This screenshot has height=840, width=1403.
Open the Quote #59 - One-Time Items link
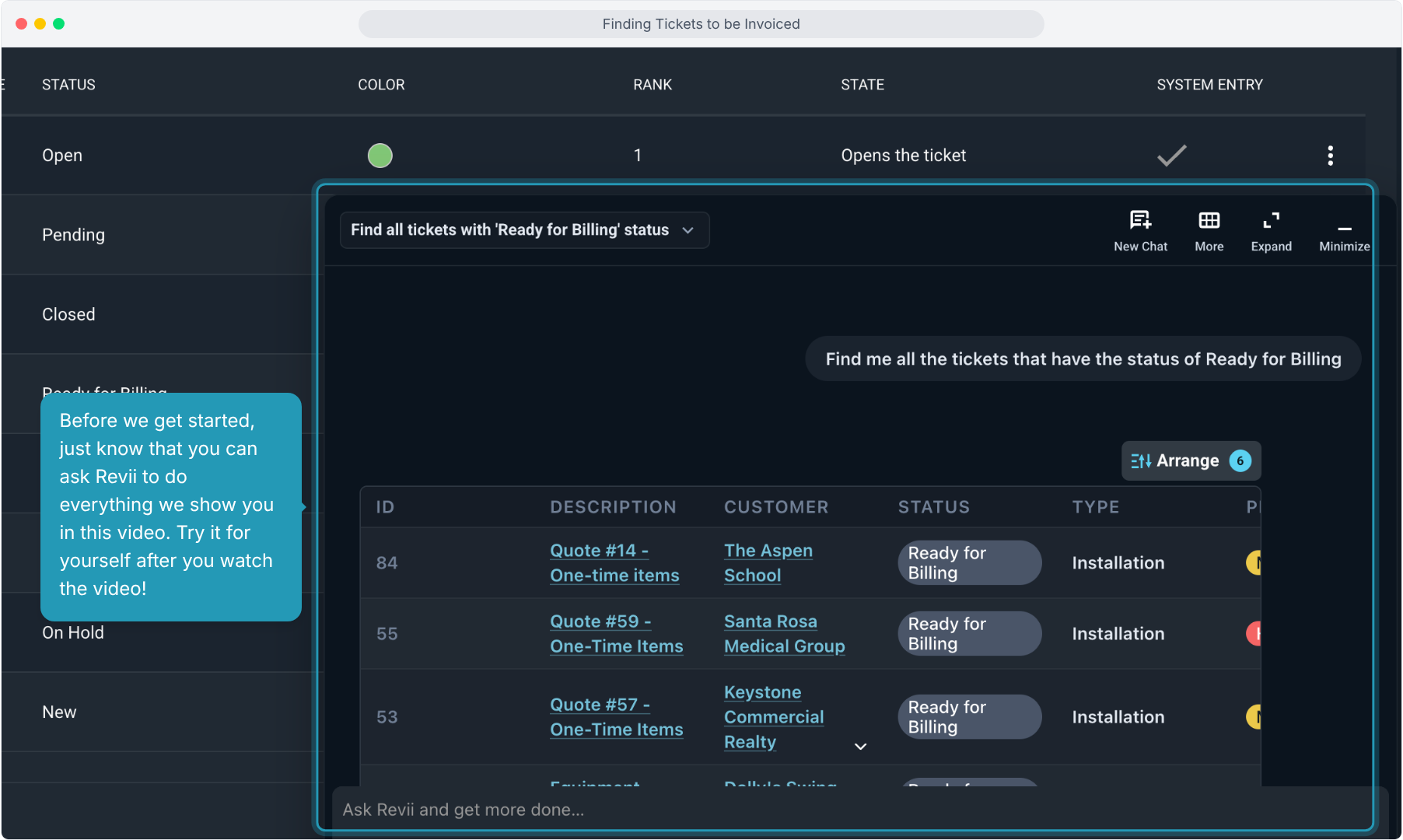pos(616,634)
